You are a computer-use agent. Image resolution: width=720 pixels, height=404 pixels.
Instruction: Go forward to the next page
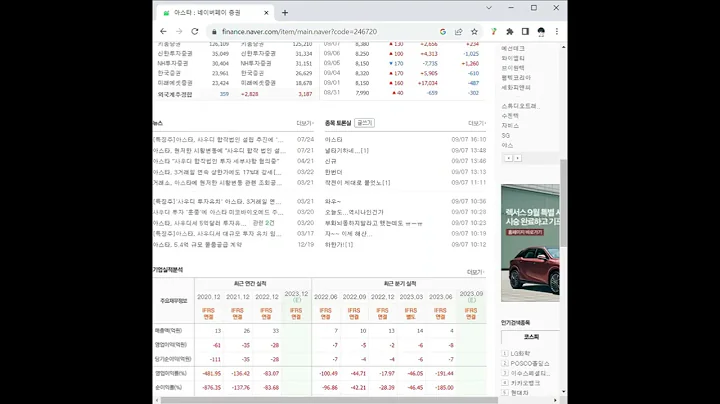[x=179, y=32]
